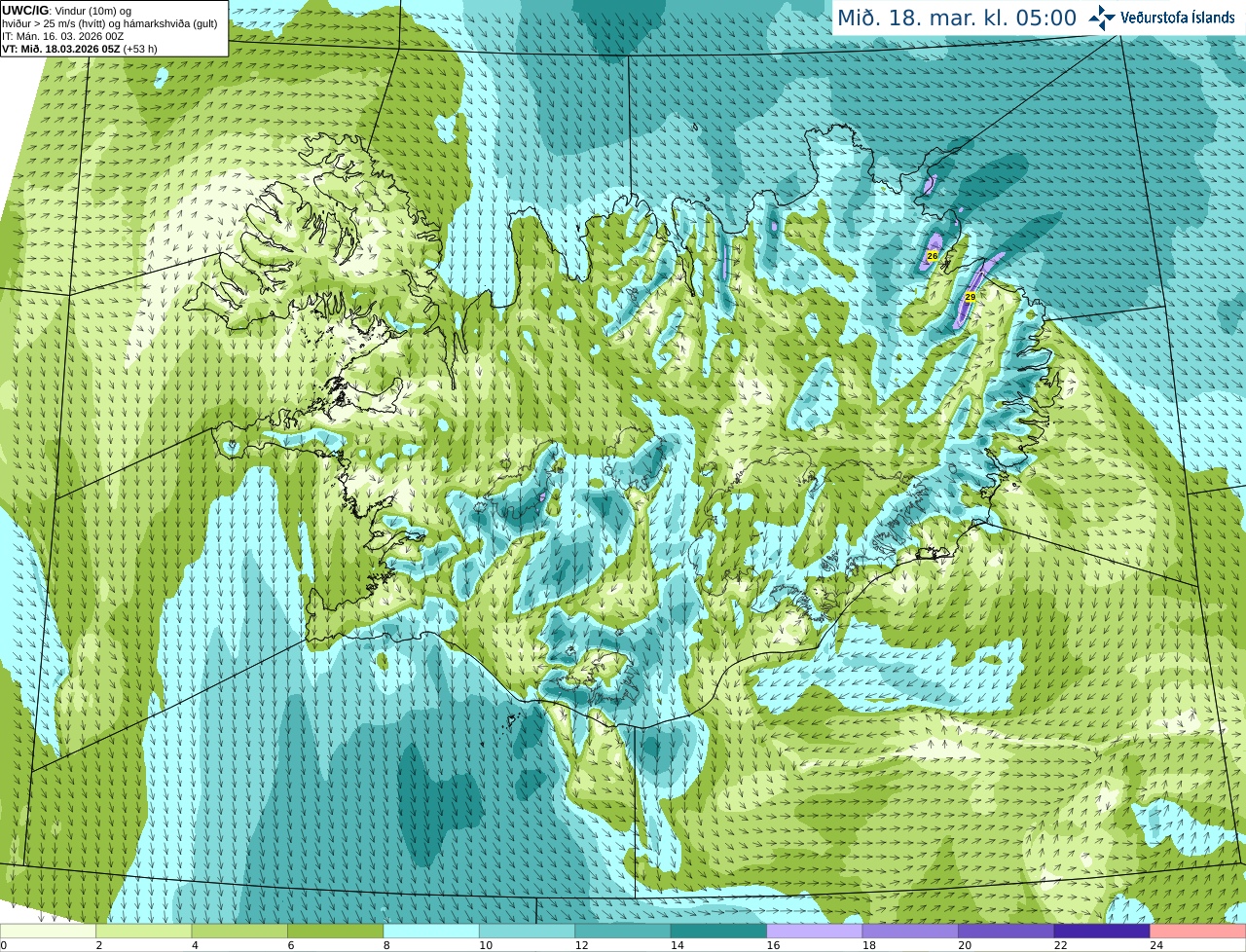
Task: Pick the 10–12 m/s light teal legend swatch
Action: point(528,931)
